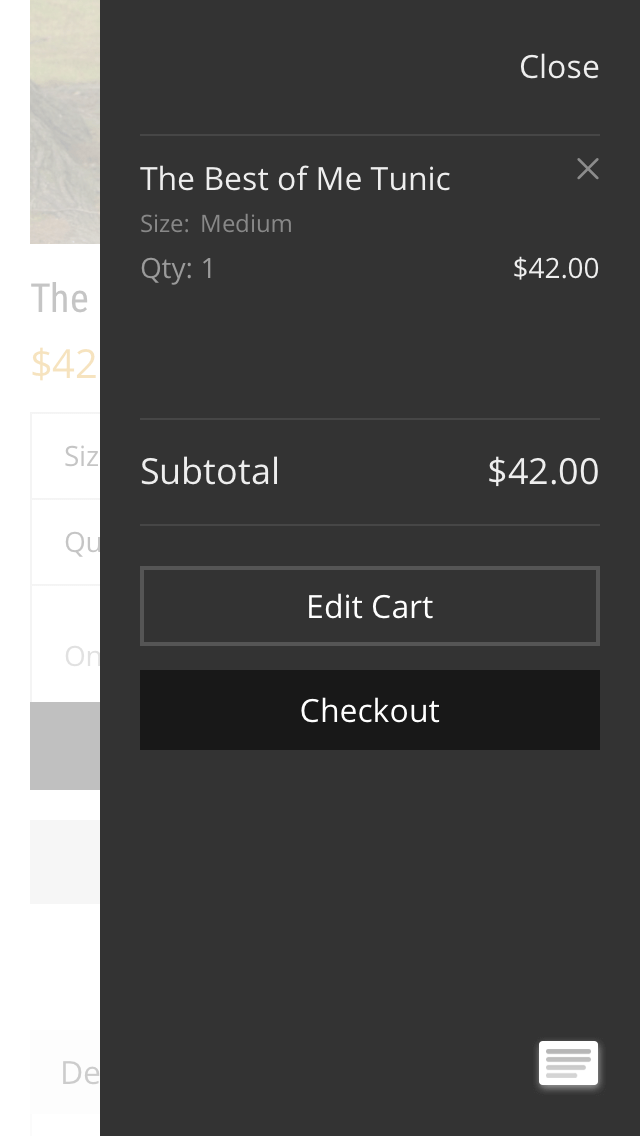Click the faded orange $42 product price

[63, 364]
